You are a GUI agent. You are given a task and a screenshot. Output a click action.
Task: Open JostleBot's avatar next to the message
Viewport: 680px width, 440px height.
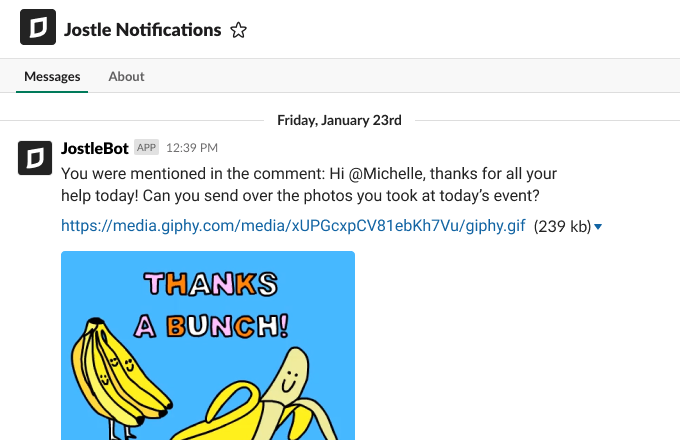pyautogui.click(x=35, y=158)
